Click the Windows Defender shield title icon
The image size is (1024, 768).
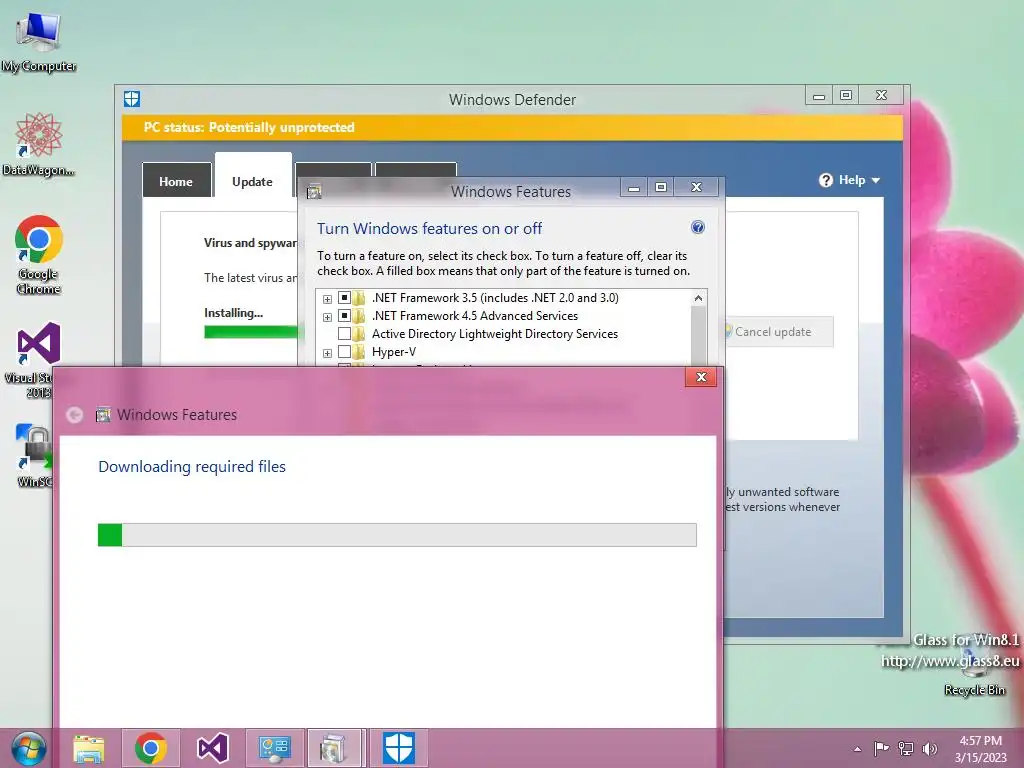pos(132,99)
